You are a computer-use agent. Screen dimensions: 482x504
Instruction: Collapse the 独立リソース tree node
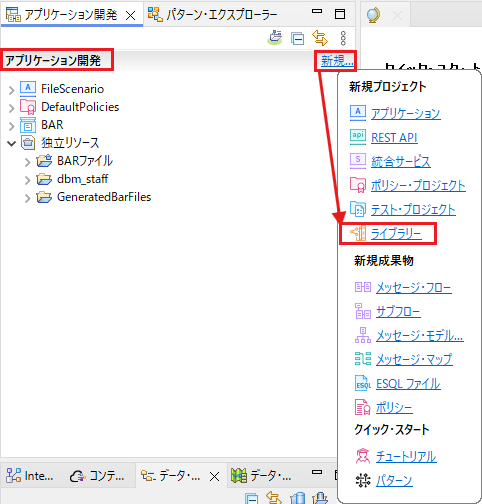coord(12,143)
